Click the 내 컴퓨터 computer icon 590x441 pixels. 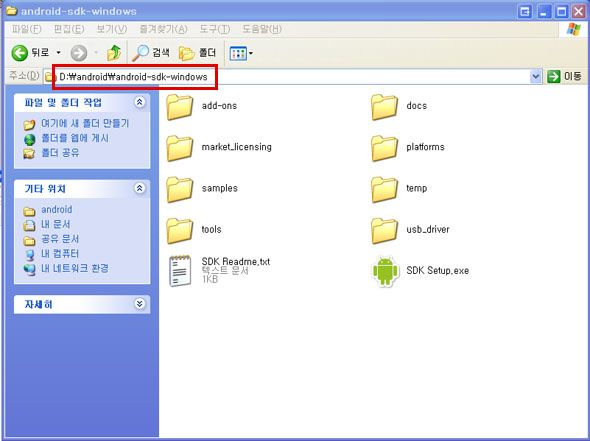tap(29, 255)
